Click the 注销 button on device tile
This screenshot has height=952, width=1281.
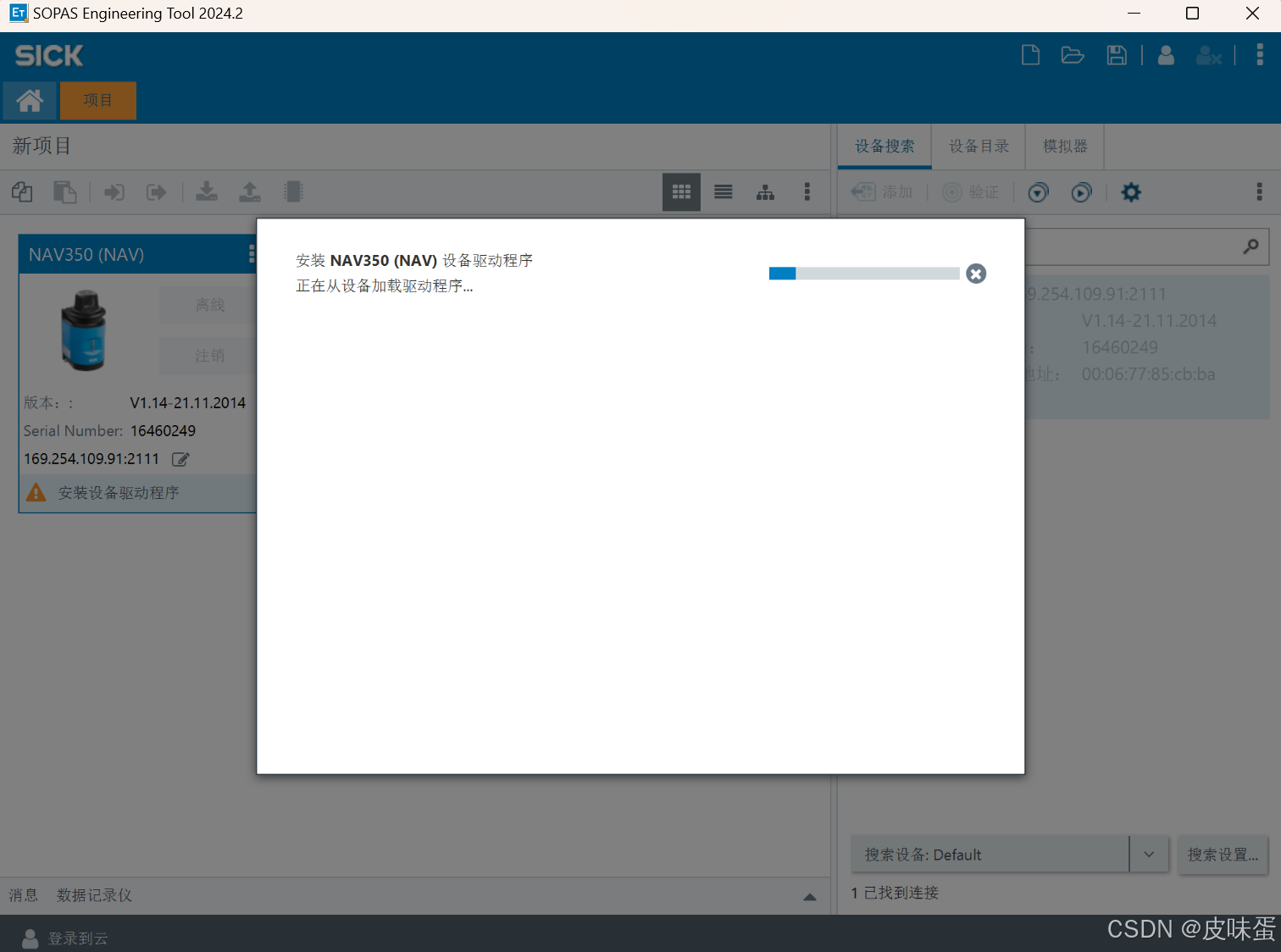pyautogui.click(x=208, y=356)
